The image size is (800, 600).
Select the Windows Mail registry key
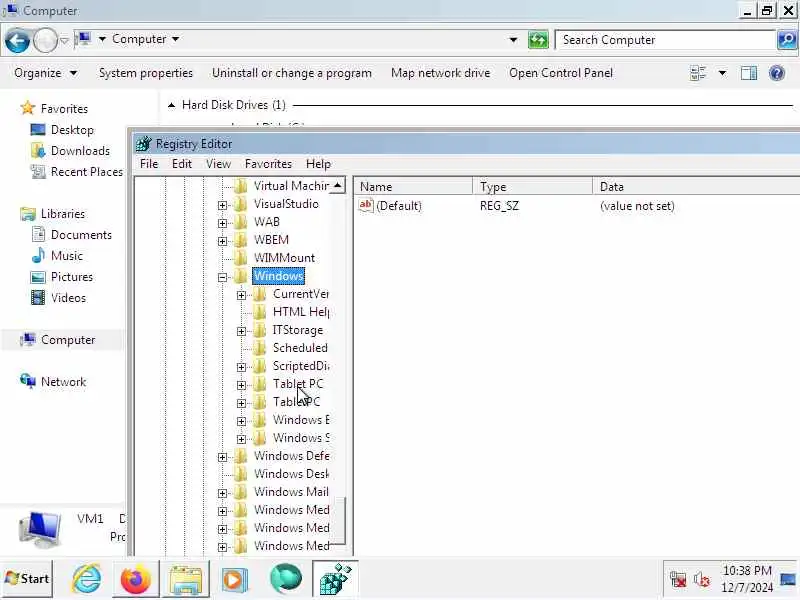click(291, 492)
